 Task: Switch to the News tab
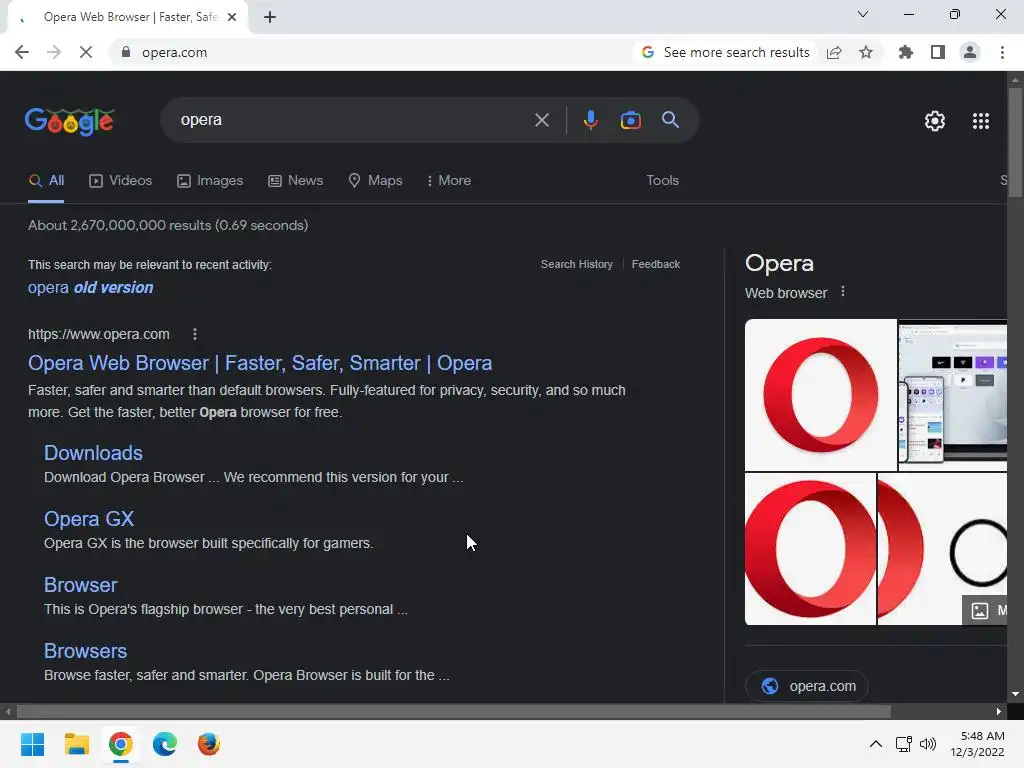click(295, 181)
